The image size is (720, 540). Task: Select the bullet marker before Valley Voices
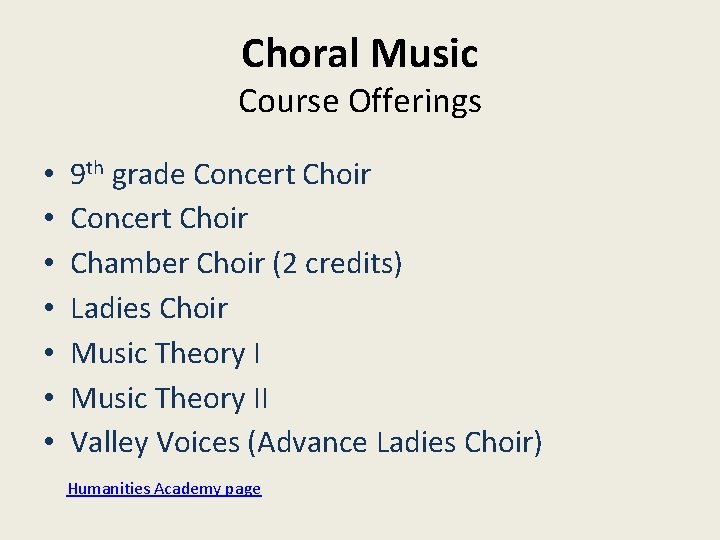click(x=48, y=444)
